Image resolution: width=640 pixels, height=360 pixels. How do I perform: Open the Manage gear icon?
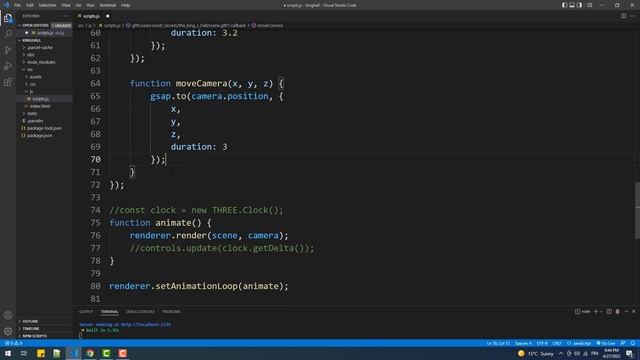coord(8,331)
